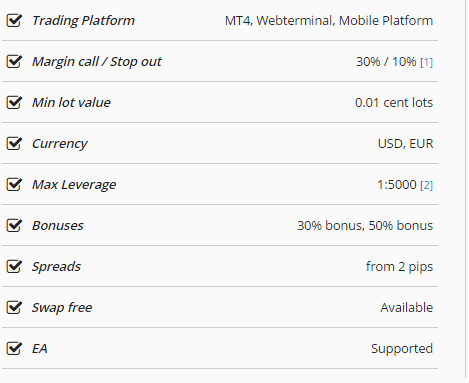Select the check icon for Min lot value
This screenshot has height=383, width=469.
[x=14, y=103]
